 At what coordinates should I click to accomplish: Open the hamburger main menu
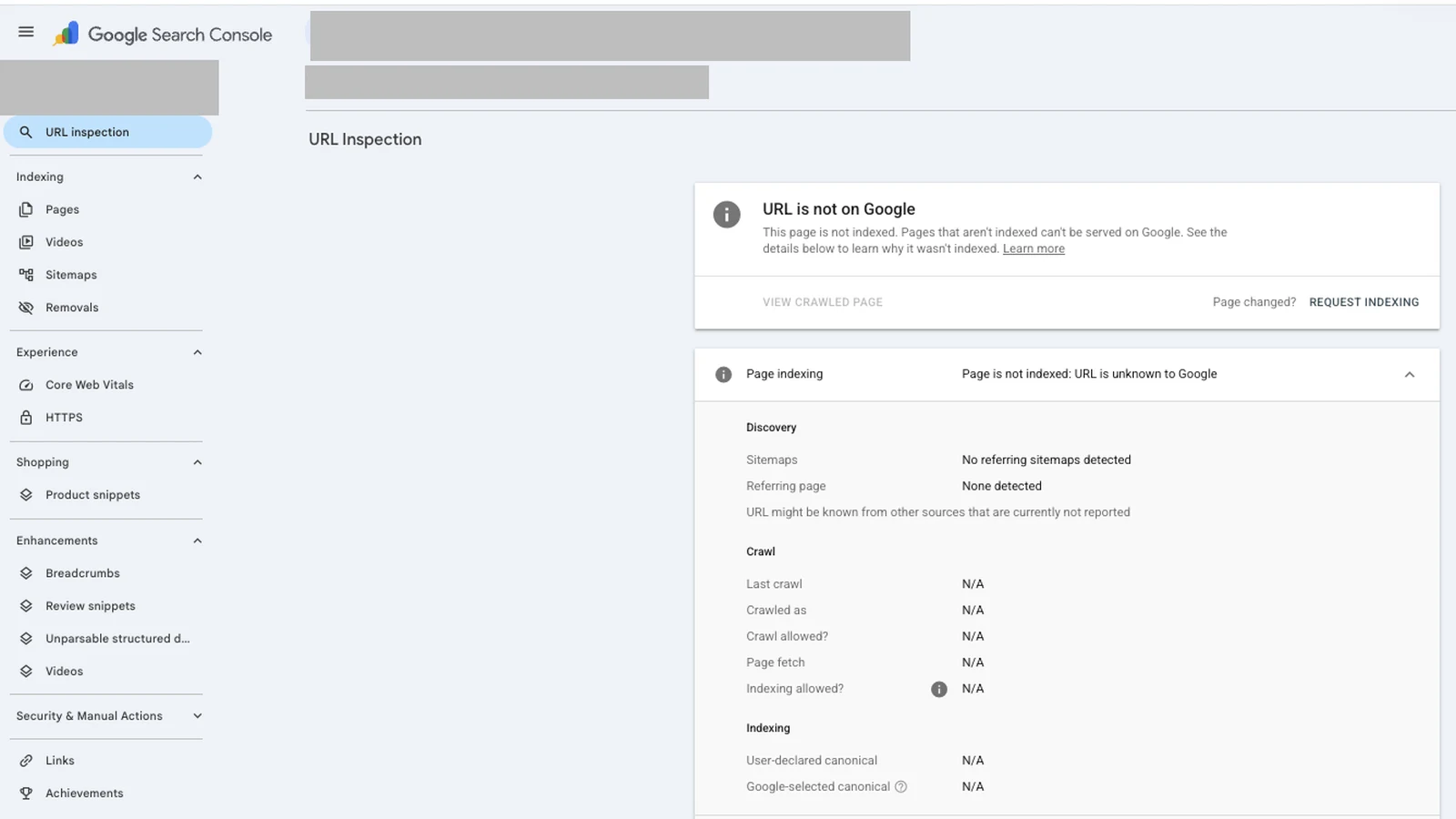[x=26, y=32]
